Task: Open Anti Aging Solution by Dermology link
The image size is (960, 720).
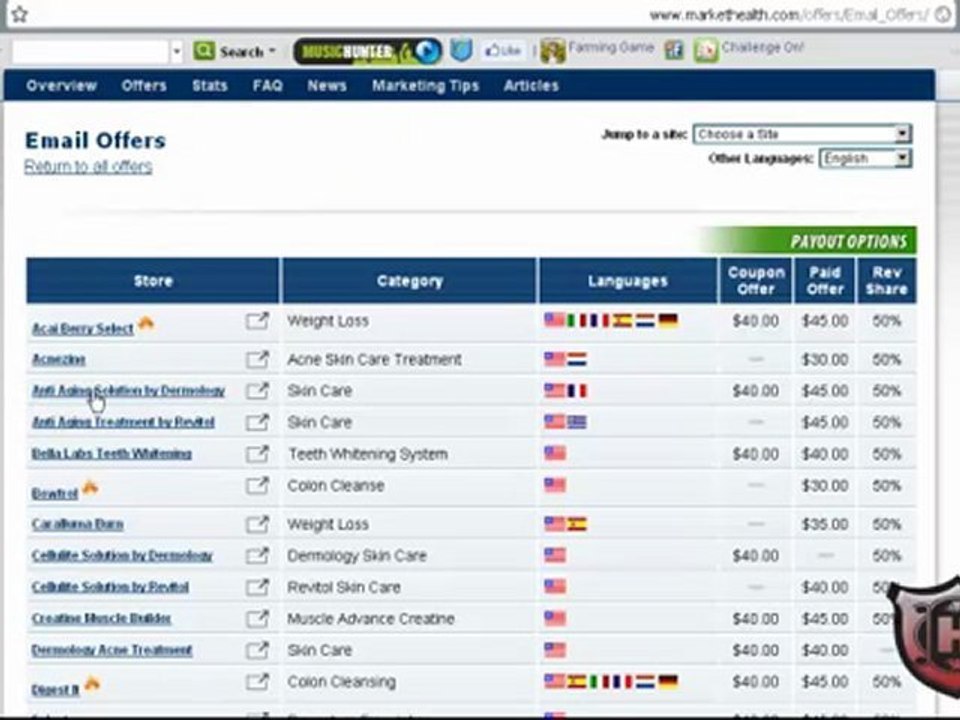Action: click(x=129, y=391)
